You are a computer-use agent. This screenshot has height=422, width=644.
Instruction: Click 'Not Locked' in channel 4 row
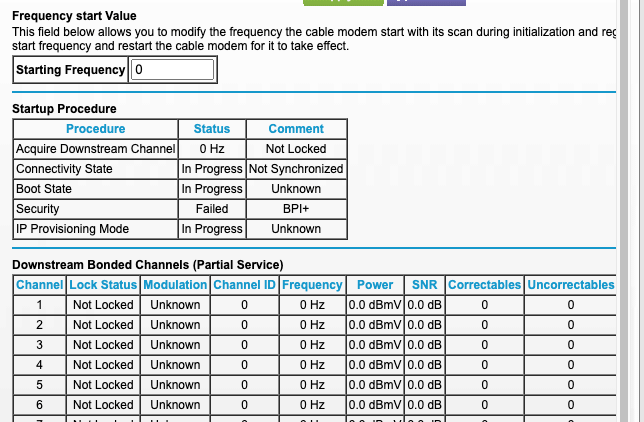click(103, 365)
